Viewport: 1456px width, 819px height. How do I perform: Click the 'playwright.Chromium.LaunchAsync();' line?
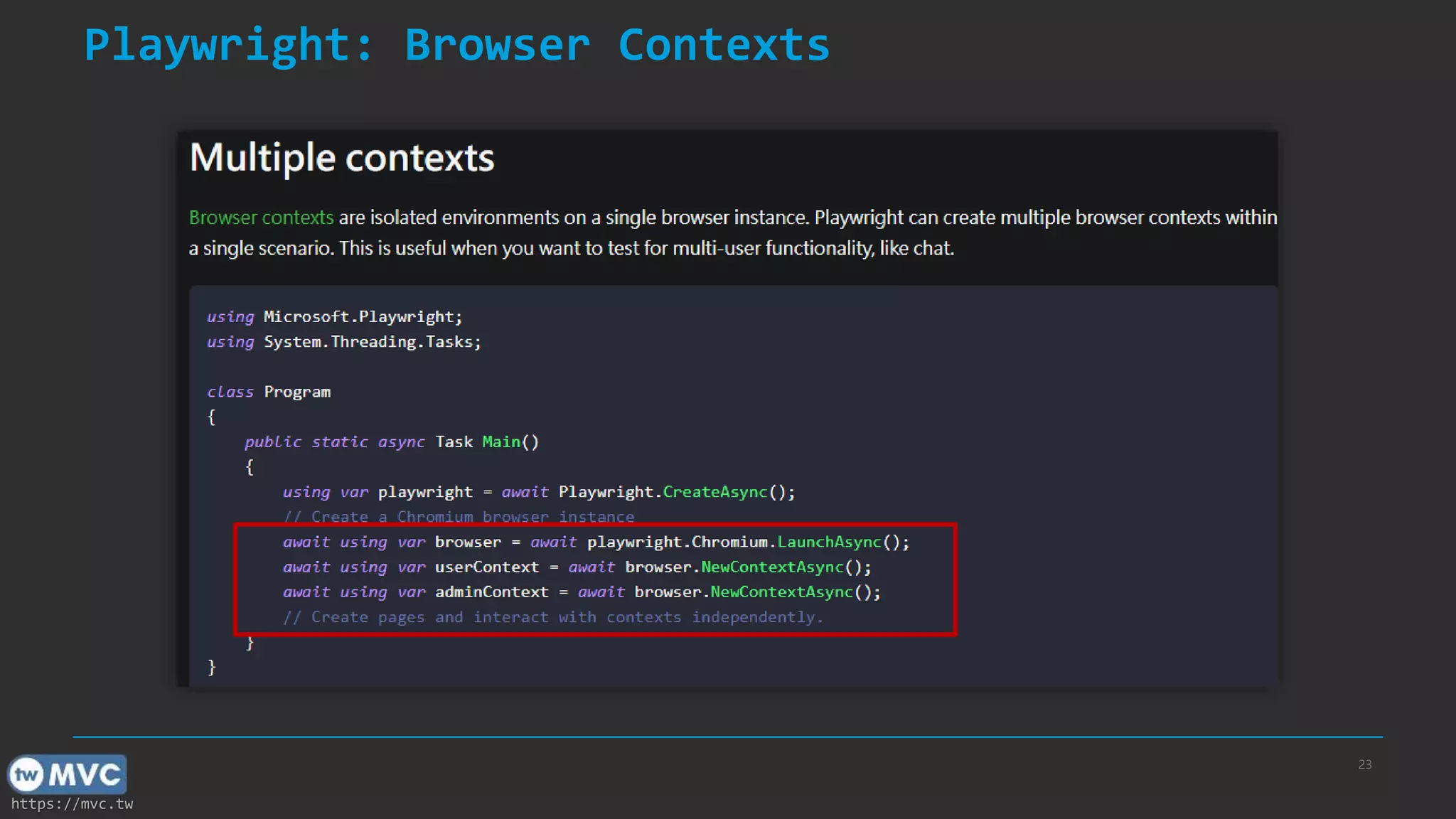[x=596, y=542]
